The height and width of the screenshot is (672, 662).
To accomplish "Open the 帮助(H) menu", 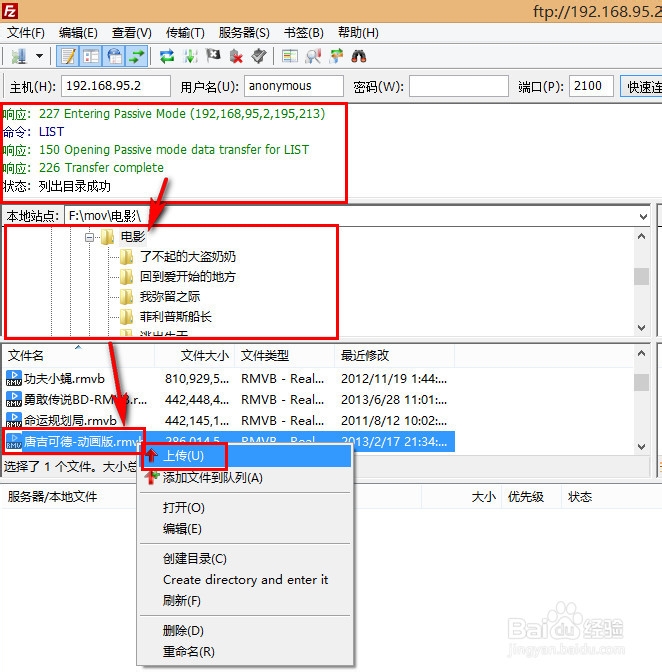I will [358, 33].
